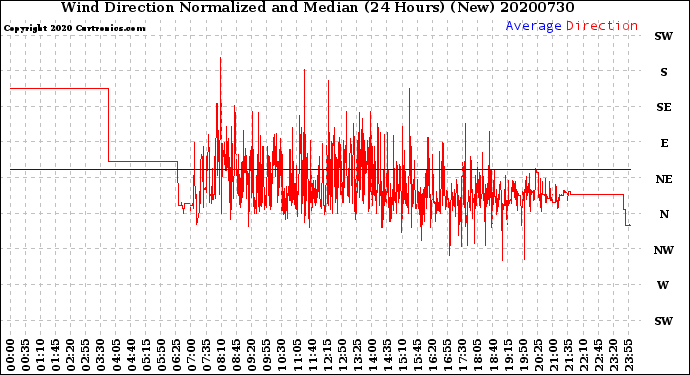The image size is (690, 375).
Task: Pick the "09:55" time tick label
Action: [x=267, y=355]
